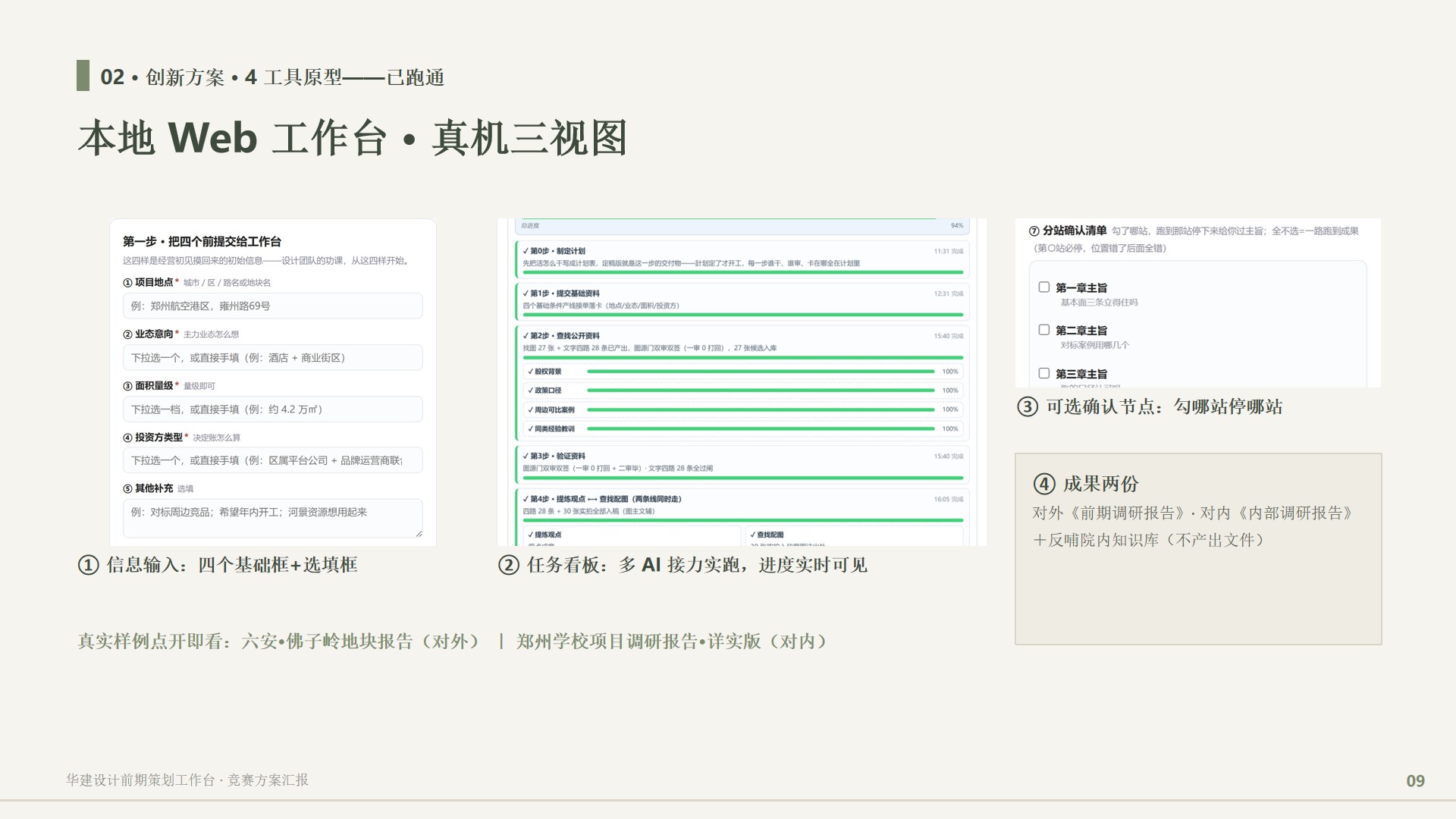Select the 第3步·验证资料 task card
Image resolution: width=1456 pixels, height=819 pixels.
(742, 465)
